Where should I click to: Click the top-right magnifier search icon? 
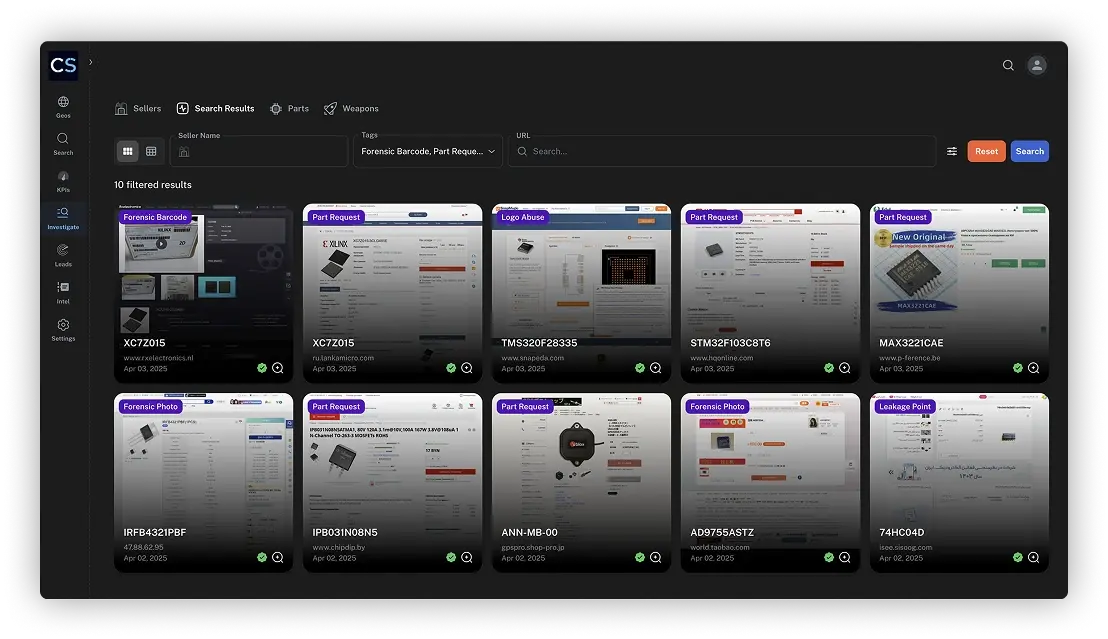coord(1008,65)
